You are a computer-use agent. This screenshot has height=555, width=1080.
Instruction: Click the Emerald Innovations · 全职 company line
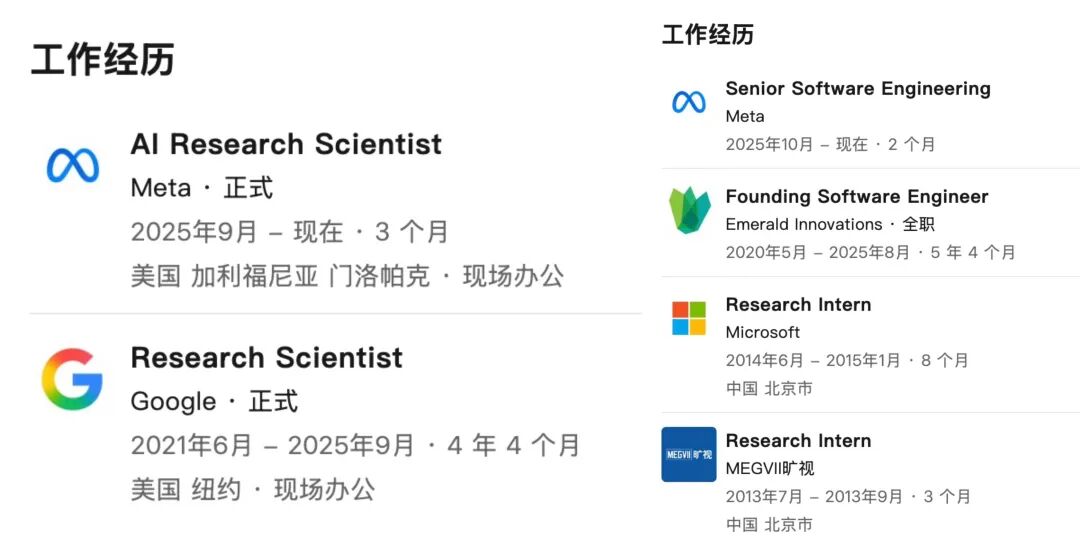coord(830,225)
